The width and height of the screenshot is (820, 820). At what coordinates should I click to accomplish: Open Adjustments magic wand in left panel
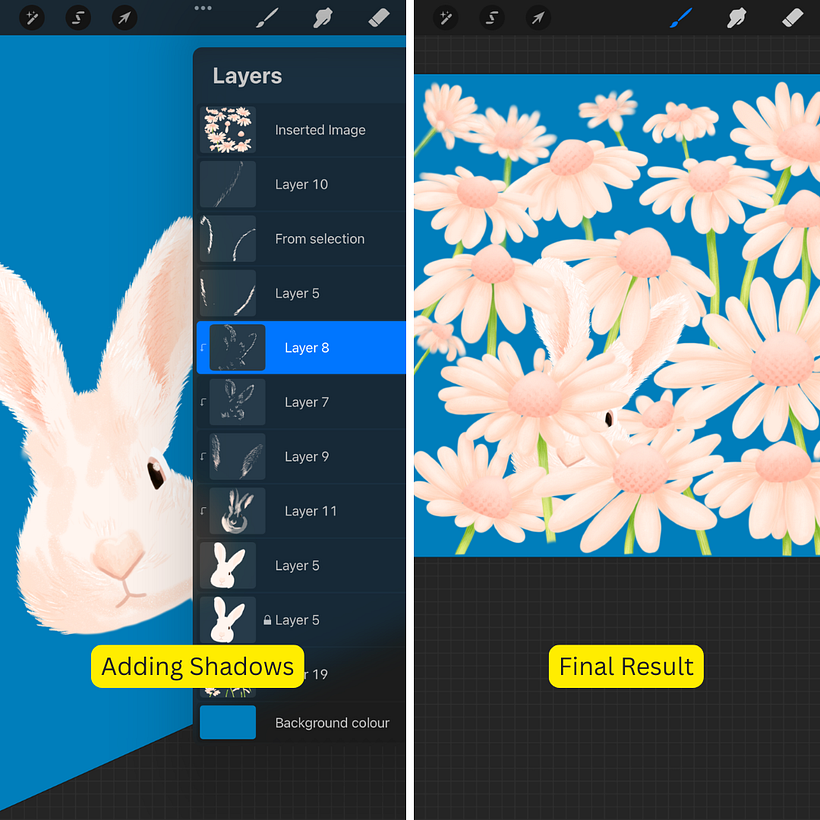tap(31, 18)
